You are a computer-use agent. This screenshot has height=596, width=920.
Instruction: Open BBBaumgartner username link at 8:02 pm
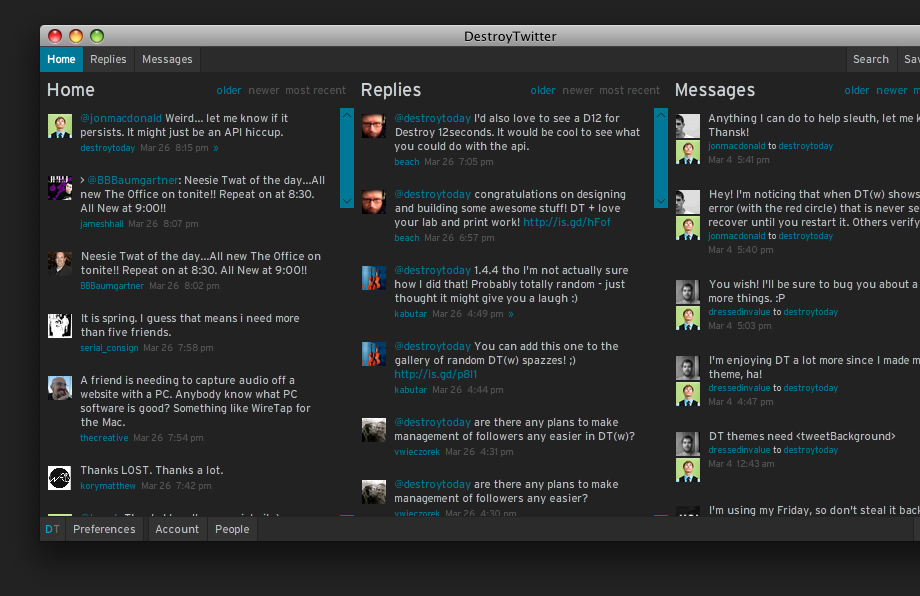click(x=112, y=286)
